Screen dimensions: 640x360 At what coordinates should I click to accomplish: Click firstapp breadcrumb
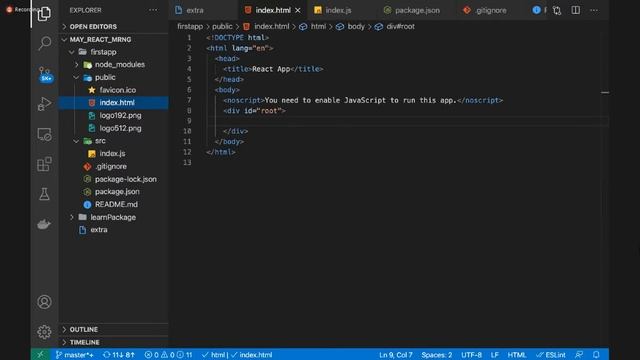pos(190,27)
